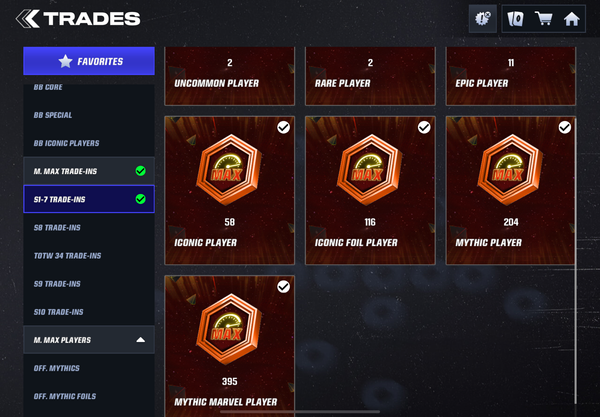The width and height of the screenshot is (600, 417).
Task: Collapse the M. Max Players section arrow
Action: click(140, 340)
